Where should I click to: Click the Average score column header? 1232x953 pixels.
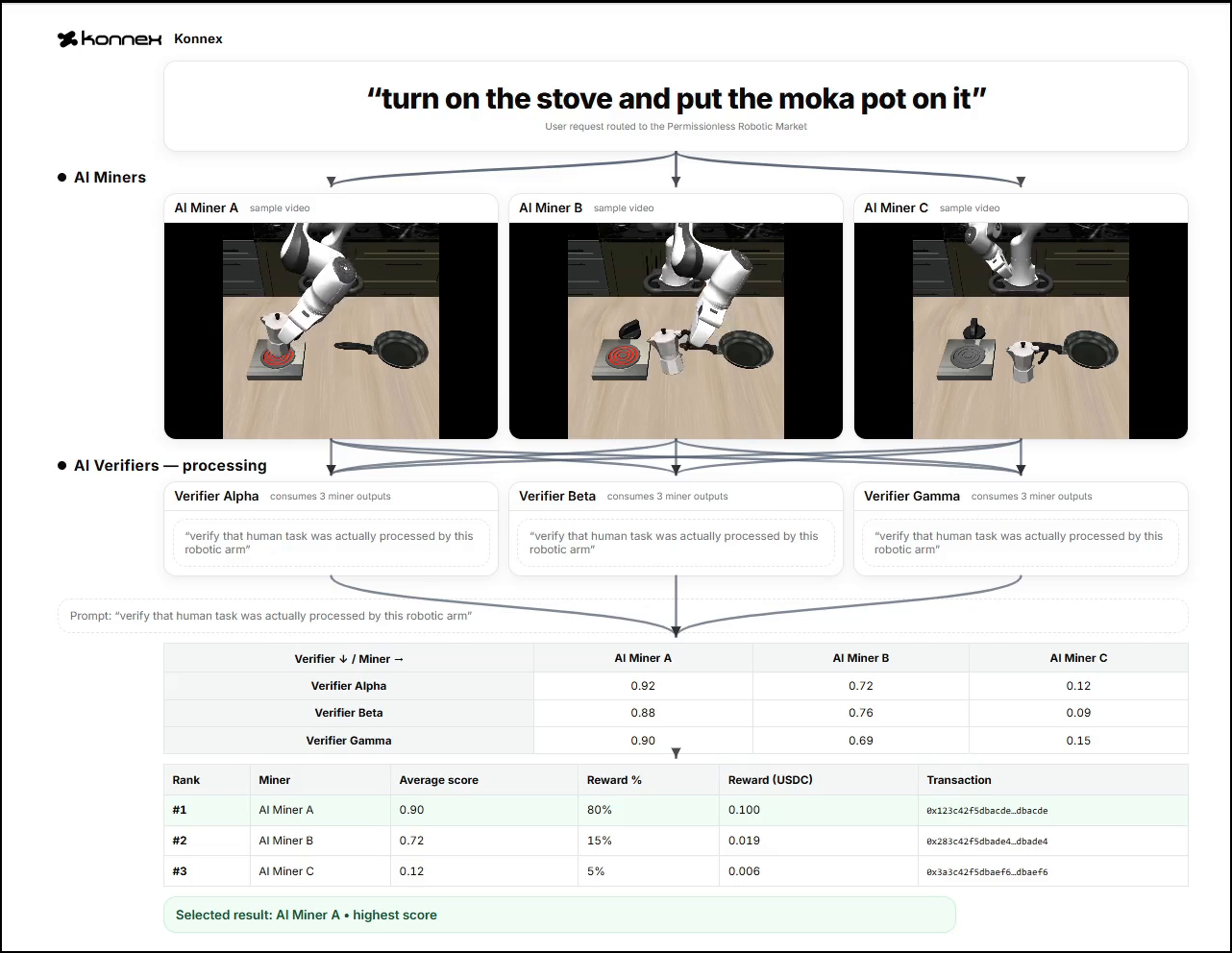[x=438, y=780]
